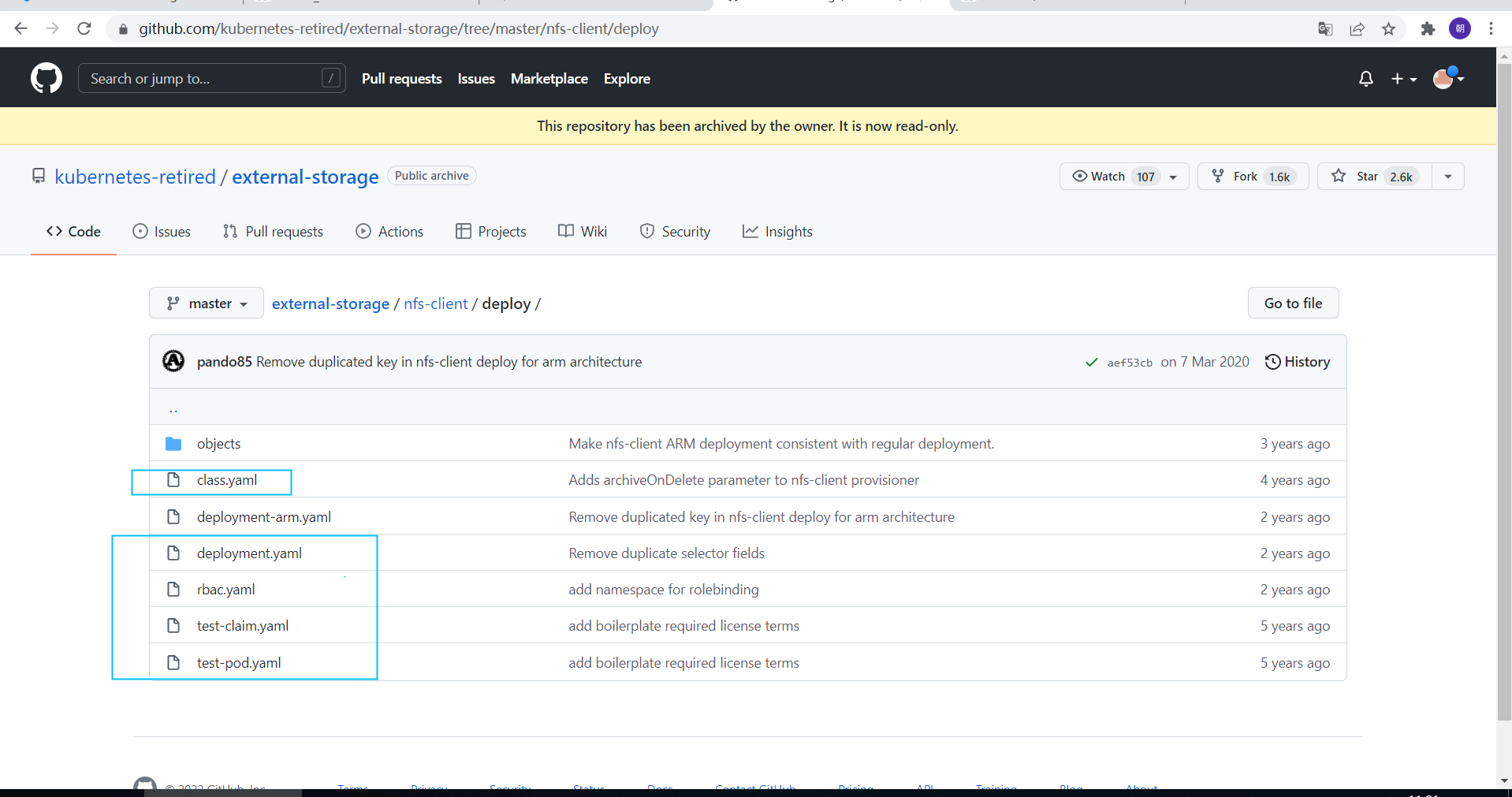Click the green commit status checkmark

(x=1092, y=363)
